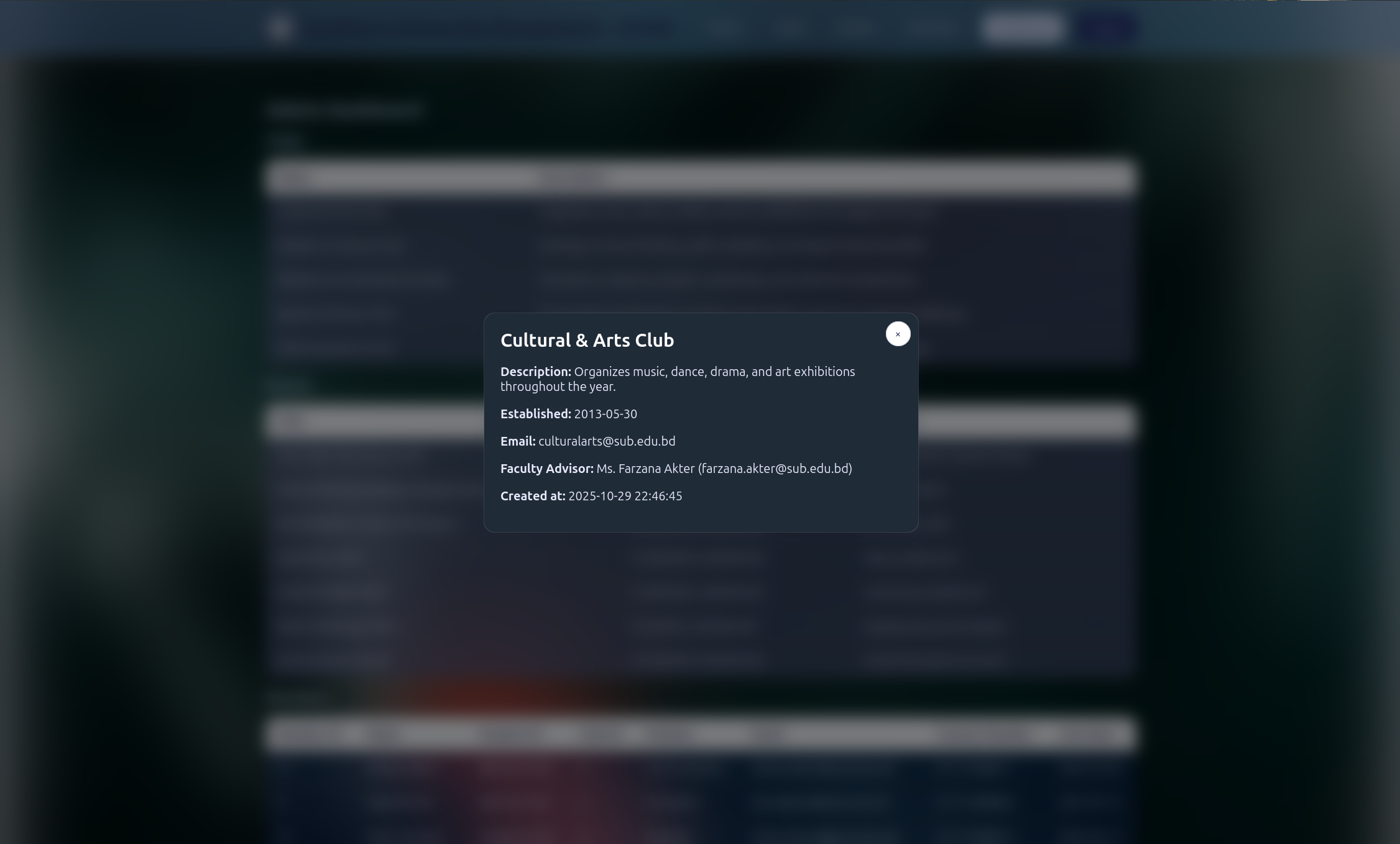This screenshot has width=1400, height=844.
Task: Click the bold Established label
Action: [536, 413]
